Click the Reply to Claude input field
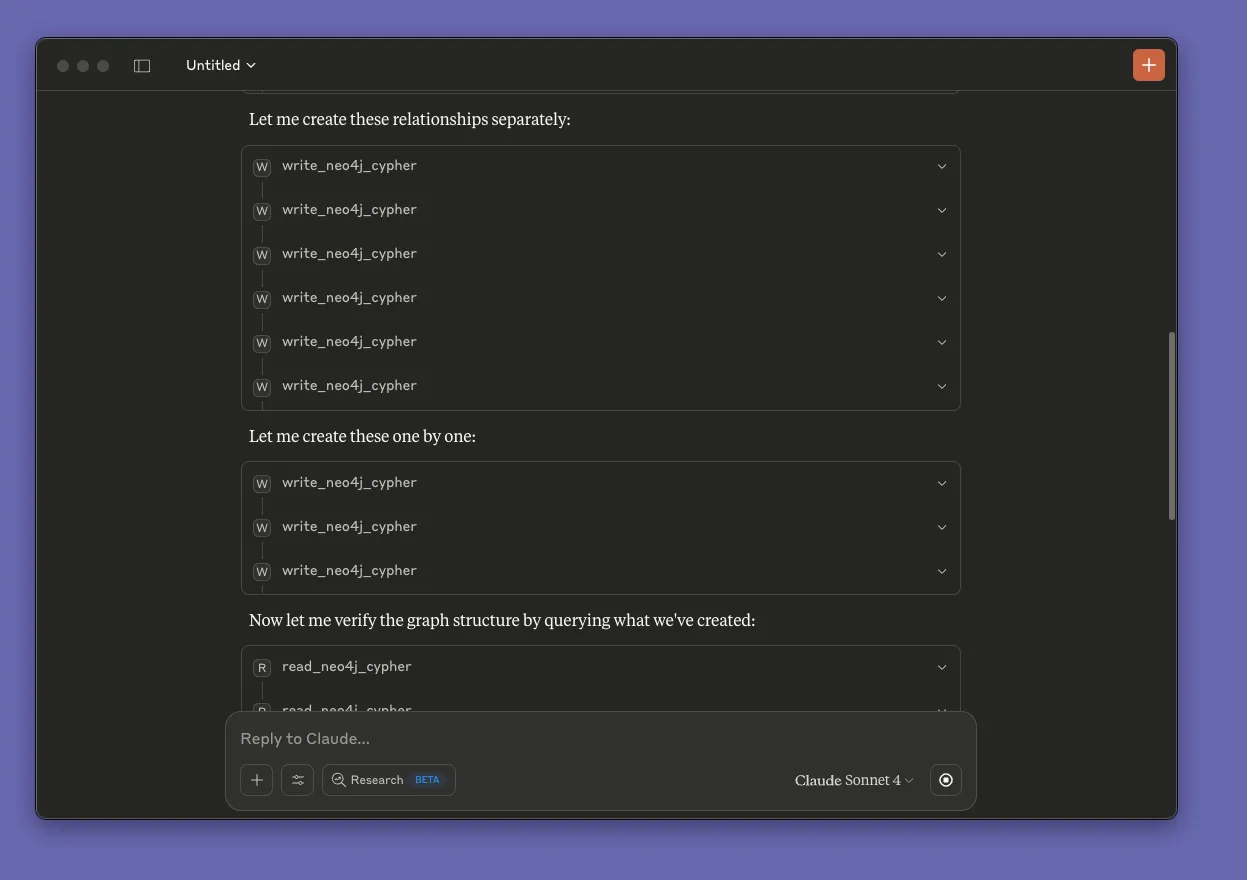 (x=600, y=739)
